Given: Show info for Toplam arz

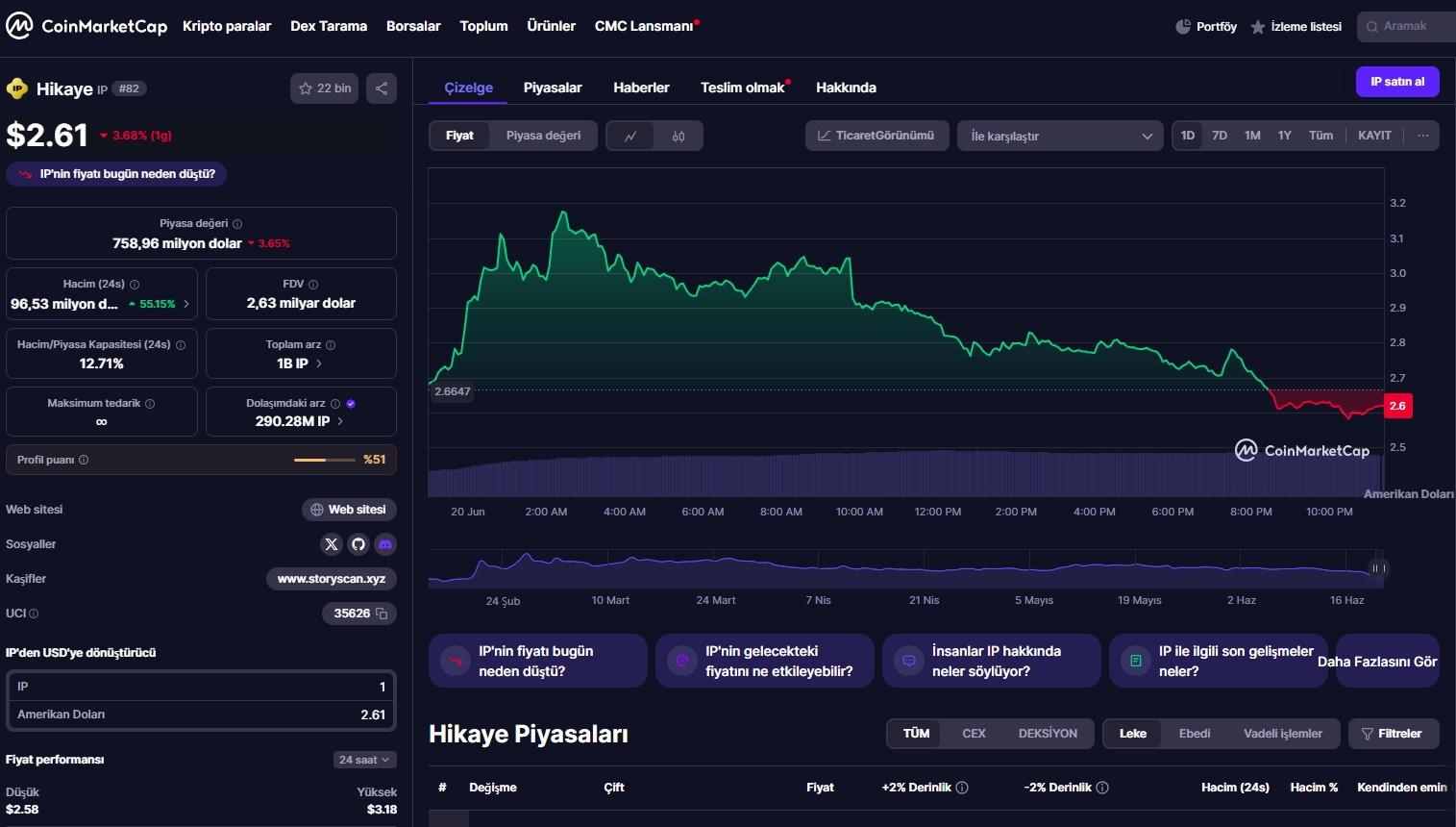Looking at the screenshot, I should click(331, 344).
